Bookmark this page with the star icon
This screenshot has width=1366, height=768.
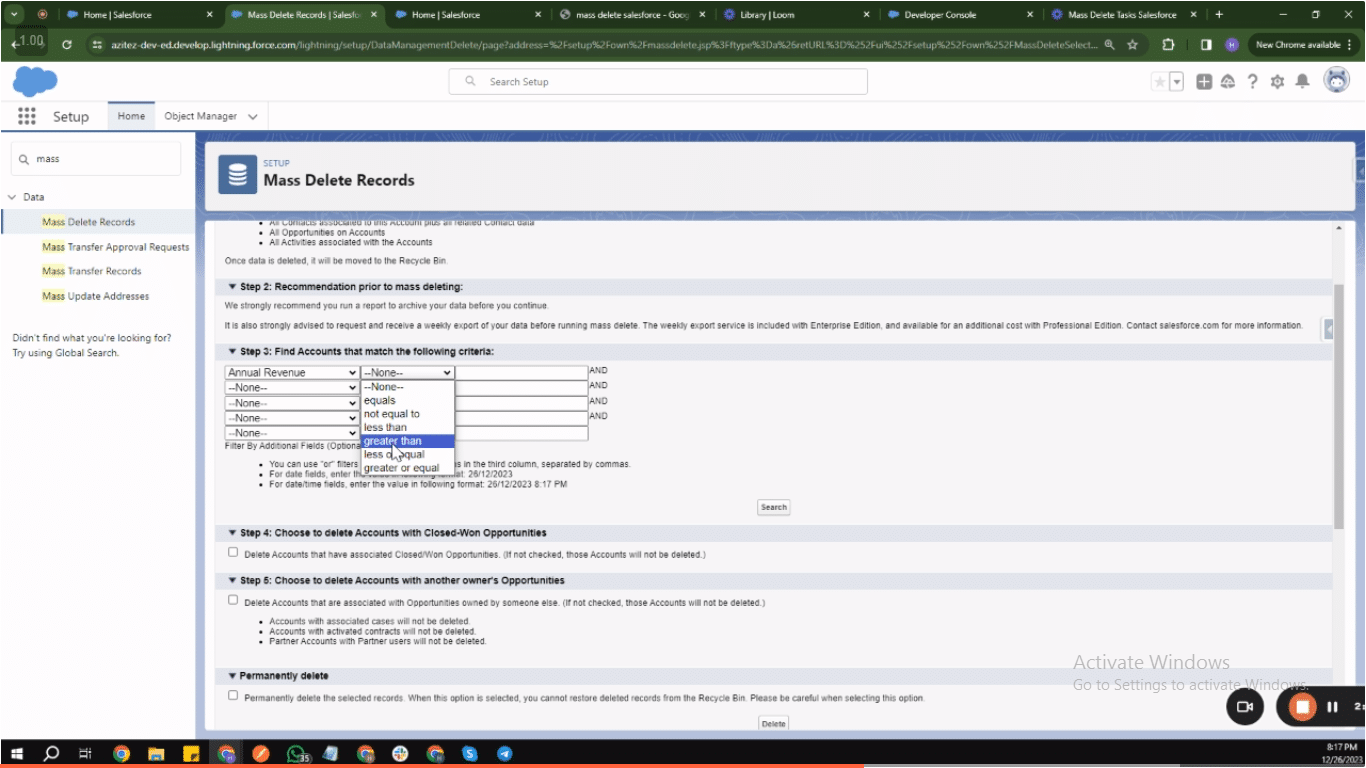(x=1132, y=45)
